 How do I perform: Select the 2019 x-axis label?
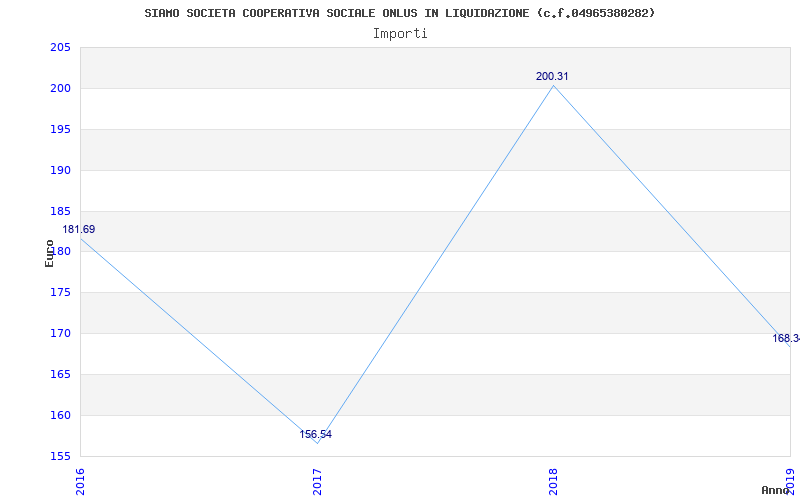point(790,482)
